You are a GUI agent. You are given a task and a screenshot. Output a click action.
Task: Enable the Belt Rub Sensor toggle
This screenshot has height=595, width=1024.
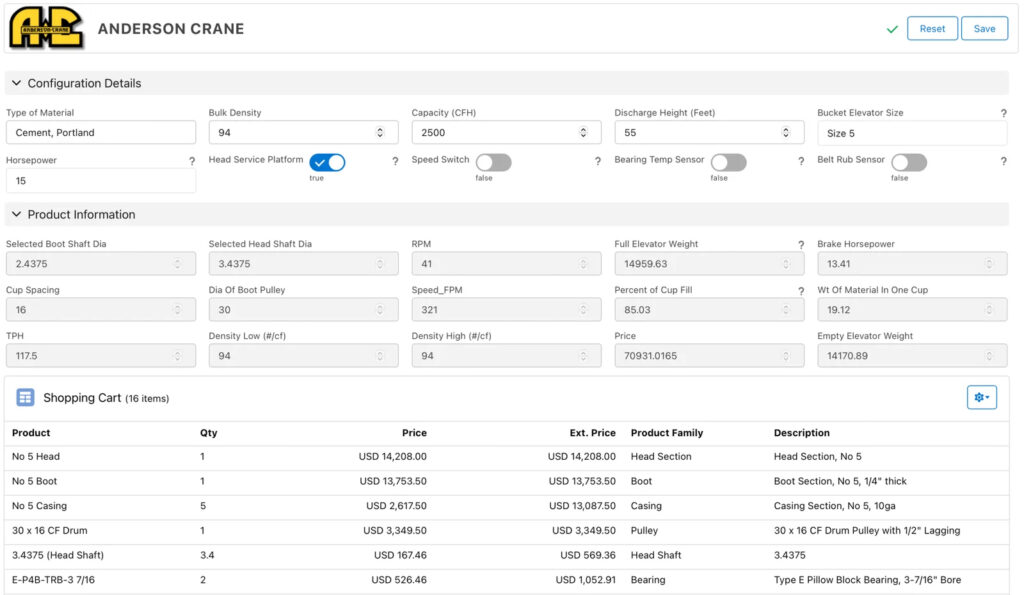point(908,162)
